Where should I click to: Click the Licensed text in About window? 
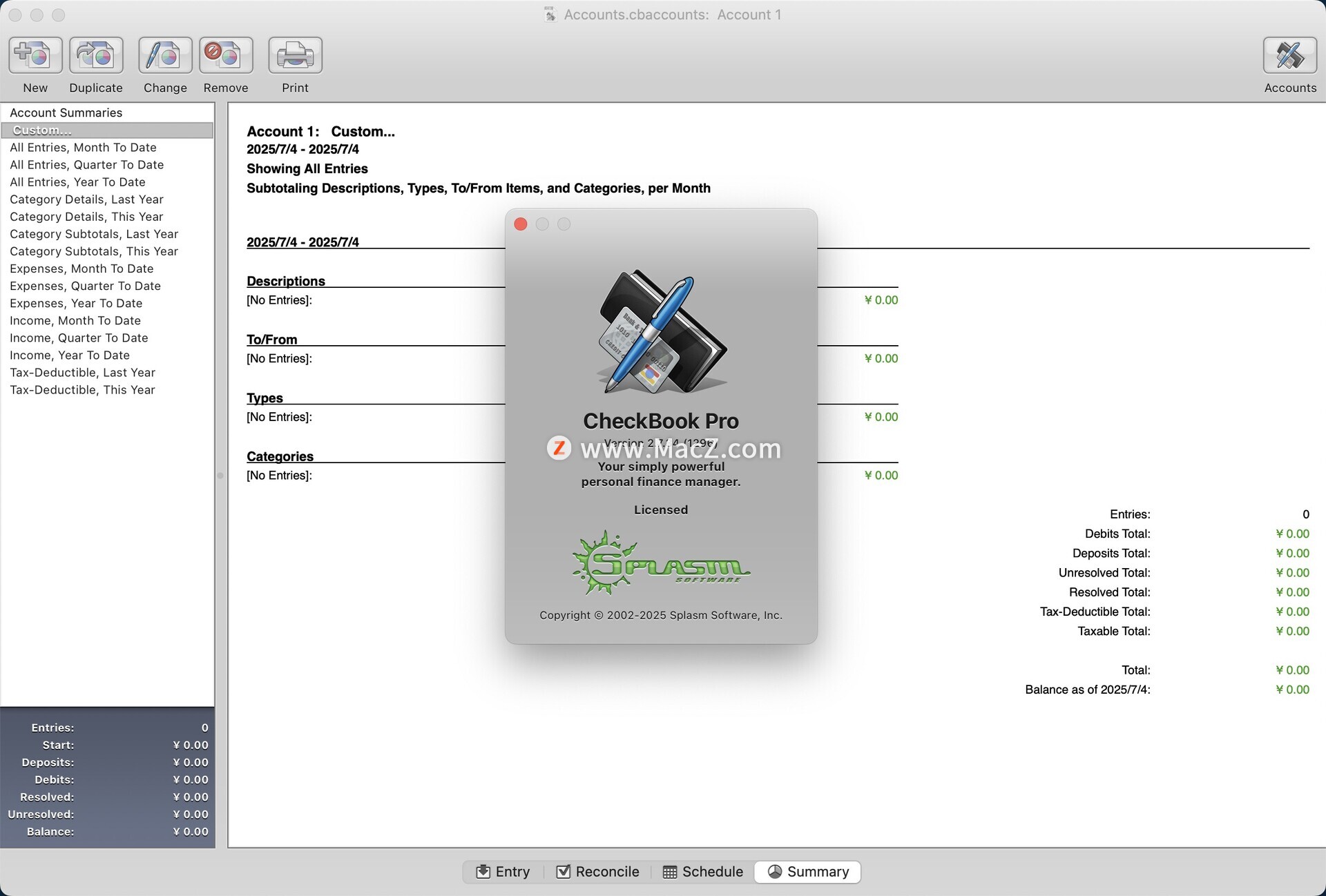coord(661,509)
